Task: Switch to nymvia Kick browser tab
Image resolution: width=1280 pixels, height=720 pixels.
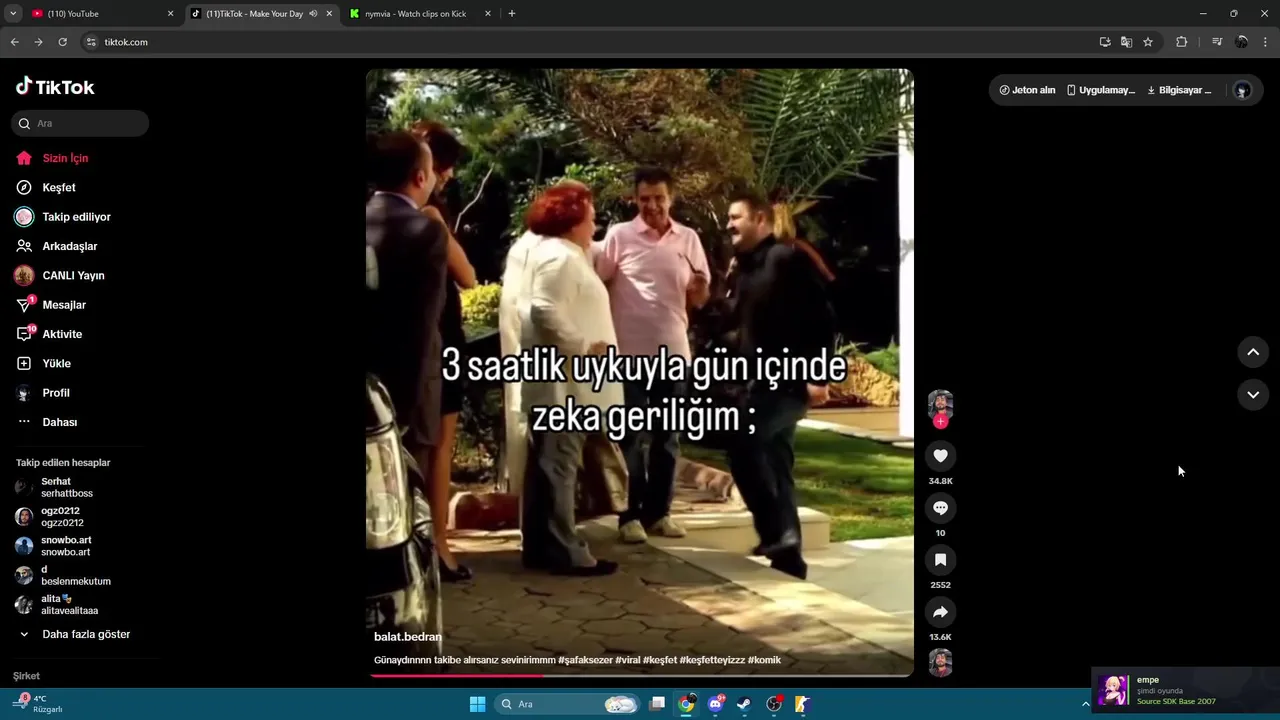Action: tap(420, 14)
